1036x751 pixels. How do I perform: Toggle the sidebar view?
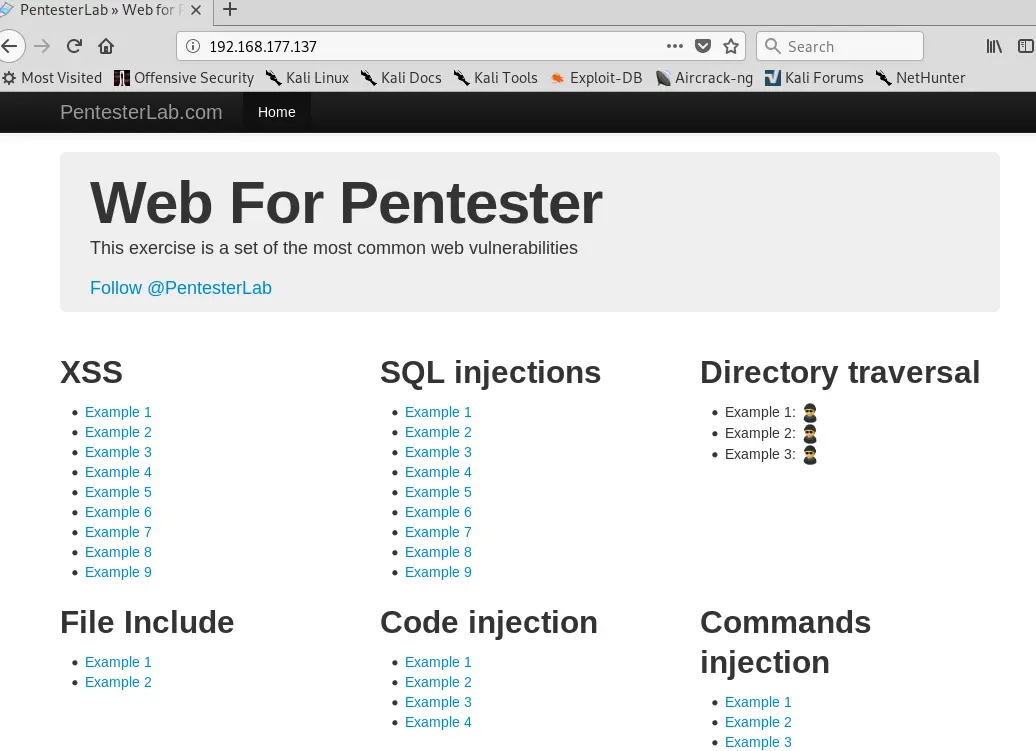1025,46
